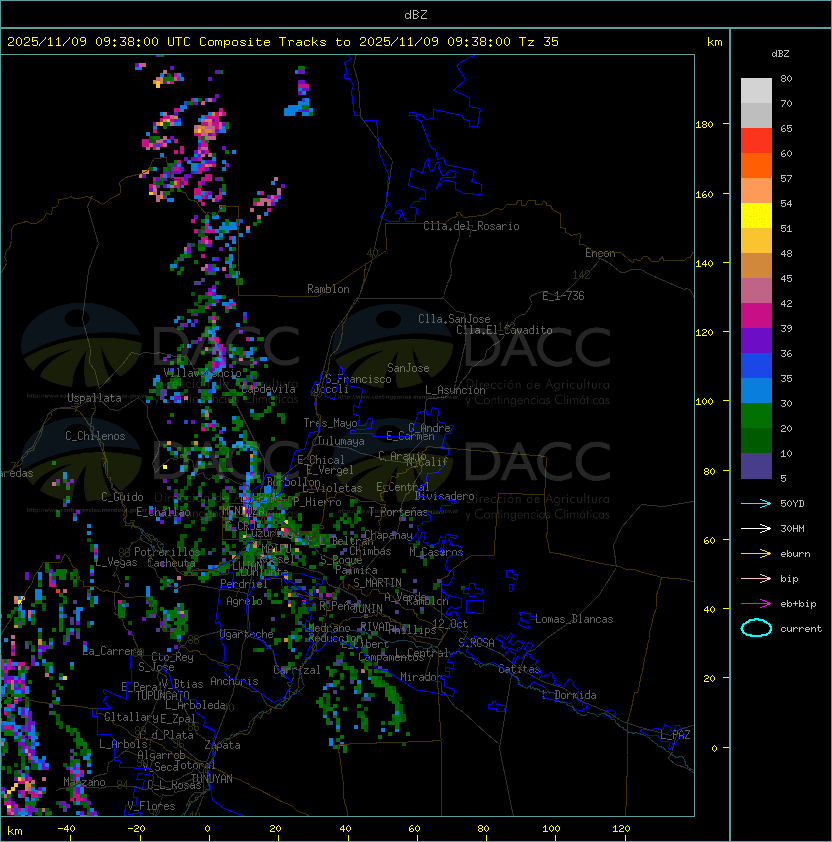Pick the bright green swatch above 20 dBZ

click(x=756, y=416)
